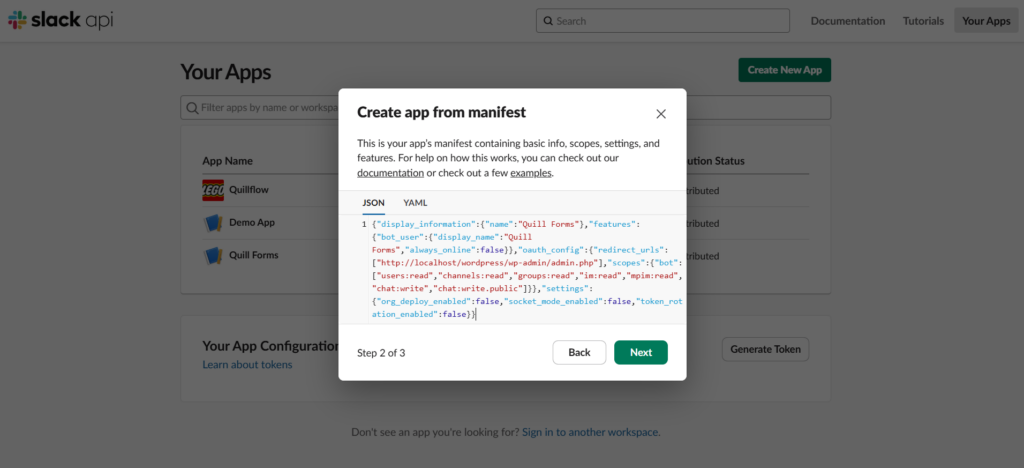The width and height of the screenshot is (1024, 468).
Task: Click the Your App Configuration heading
Action: (270, 346)
